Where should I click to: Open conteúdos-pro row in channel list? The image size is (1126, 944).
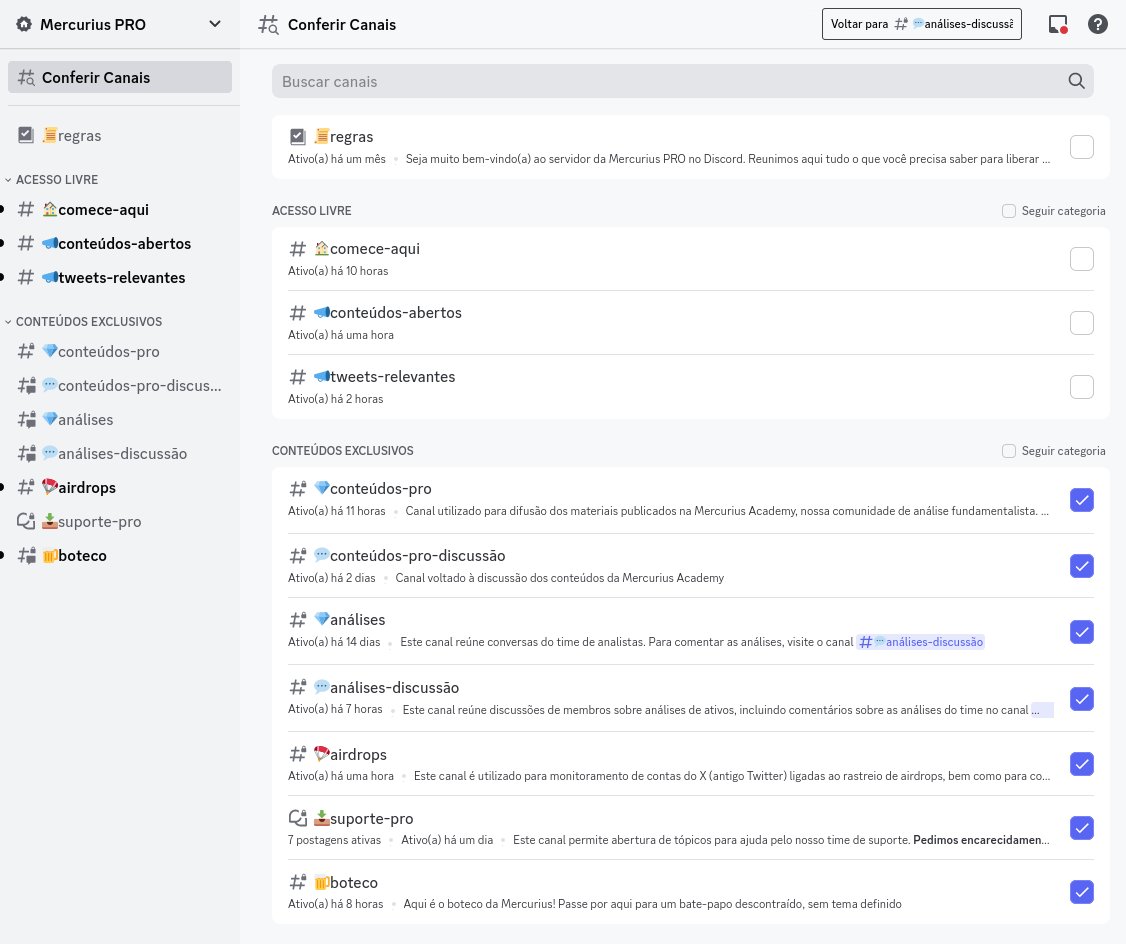(690, 500)
